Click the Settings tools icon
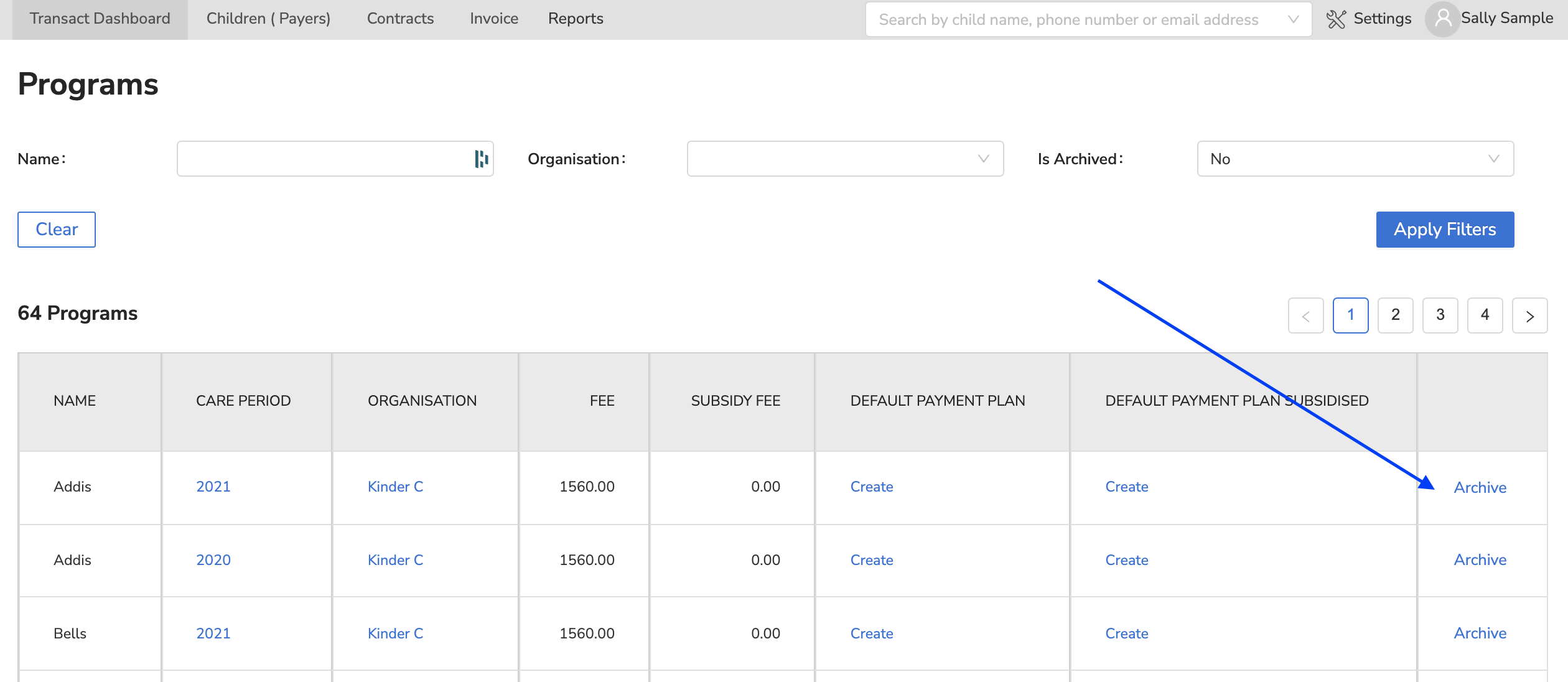This screenshot has height=682, width=1568. pyautogui.click(x=1336, y=19)
